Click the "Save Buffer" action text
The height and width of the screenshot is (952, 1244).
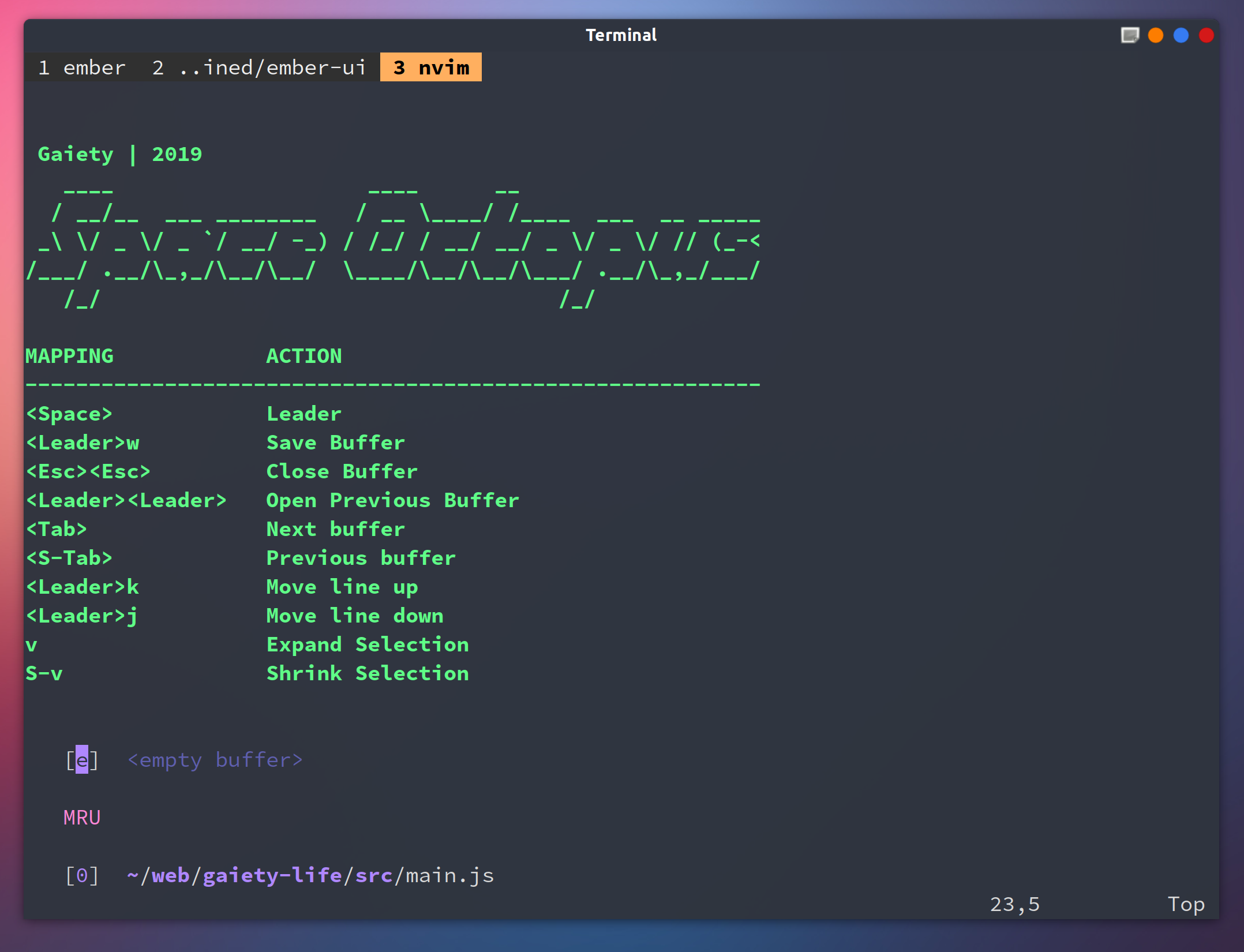[335, 443]
